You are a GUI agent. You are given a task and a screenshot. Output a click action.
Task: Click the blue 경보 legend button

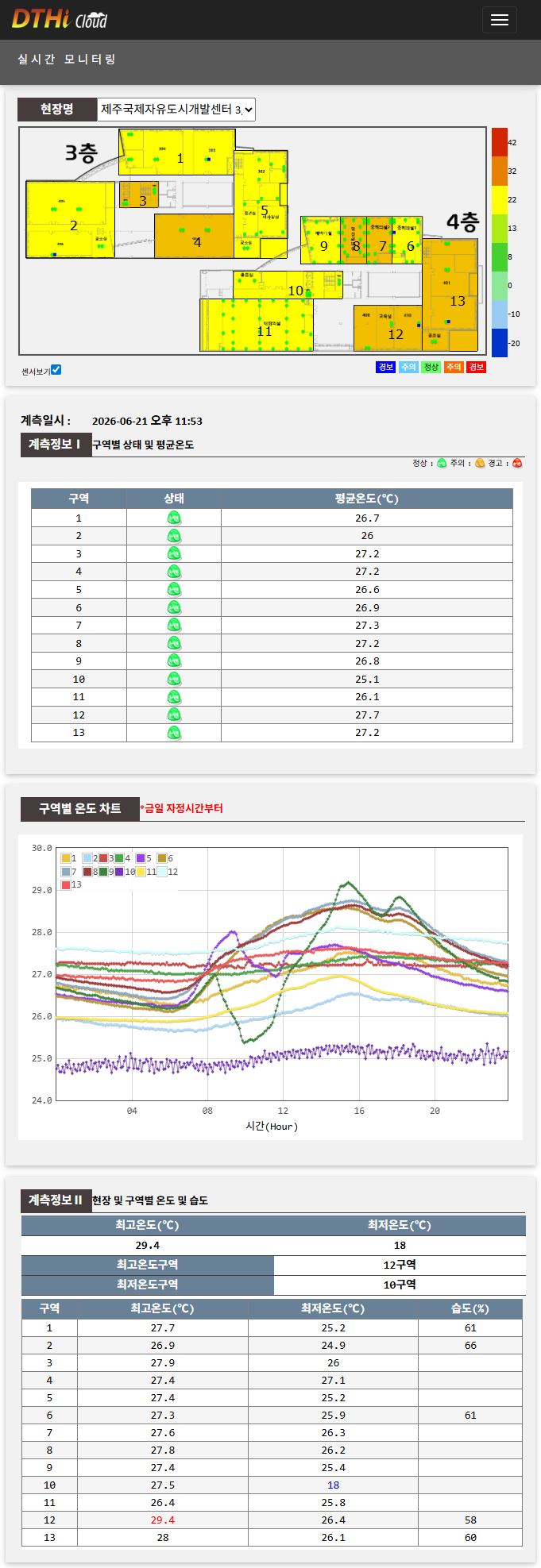(385, 367)
